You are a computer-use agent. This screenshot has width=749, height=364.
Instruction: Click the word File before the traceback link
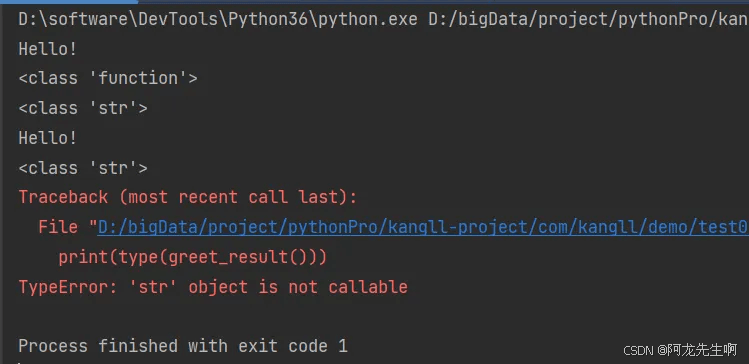58,227
